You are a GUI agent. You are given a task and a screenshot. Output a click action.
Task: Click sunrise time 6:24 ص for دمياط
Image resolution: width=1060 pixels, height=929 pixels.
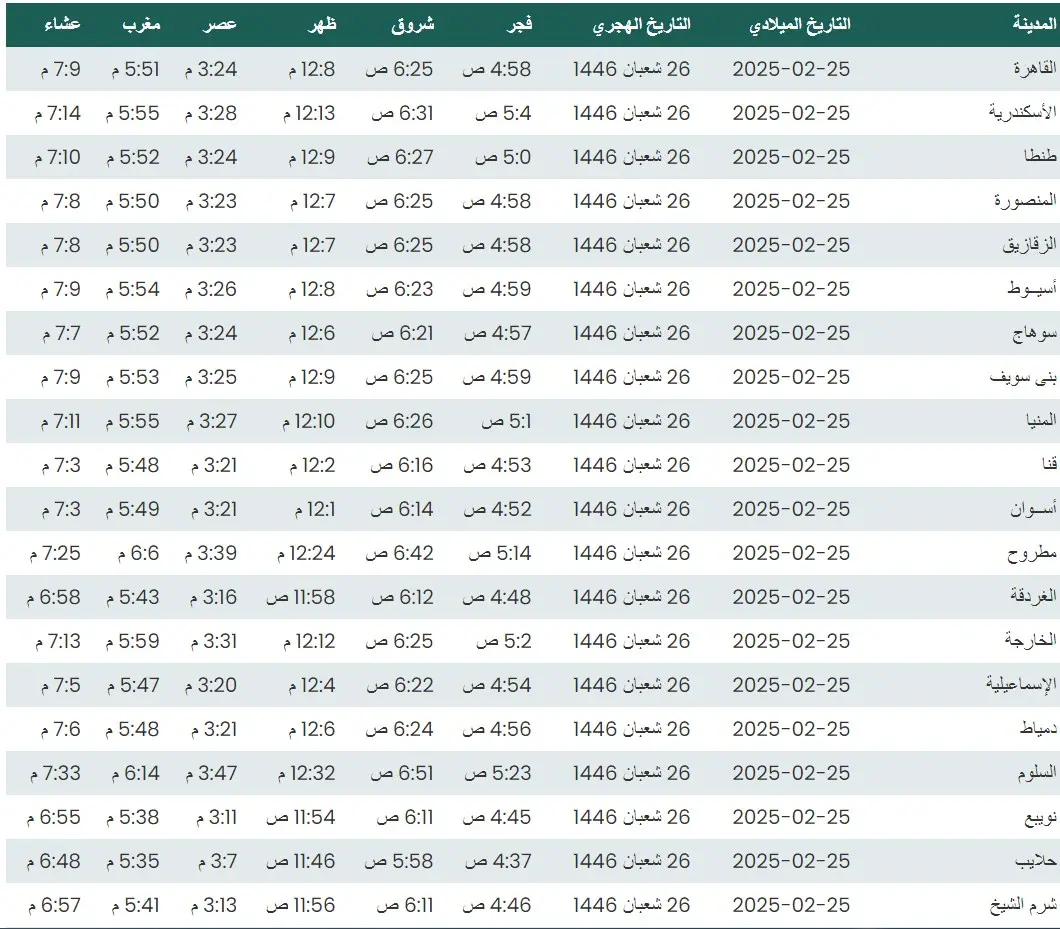point(400,729)
